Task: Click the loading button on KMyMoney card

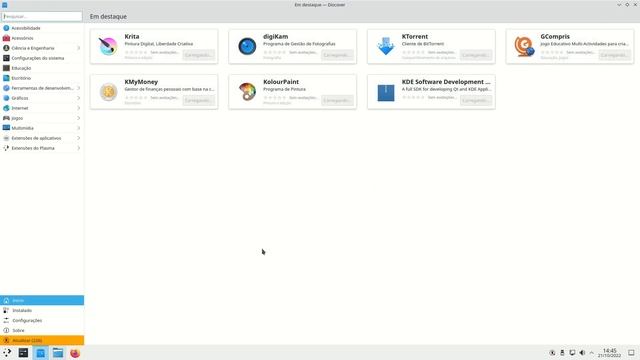Action: tap(198, 100)
